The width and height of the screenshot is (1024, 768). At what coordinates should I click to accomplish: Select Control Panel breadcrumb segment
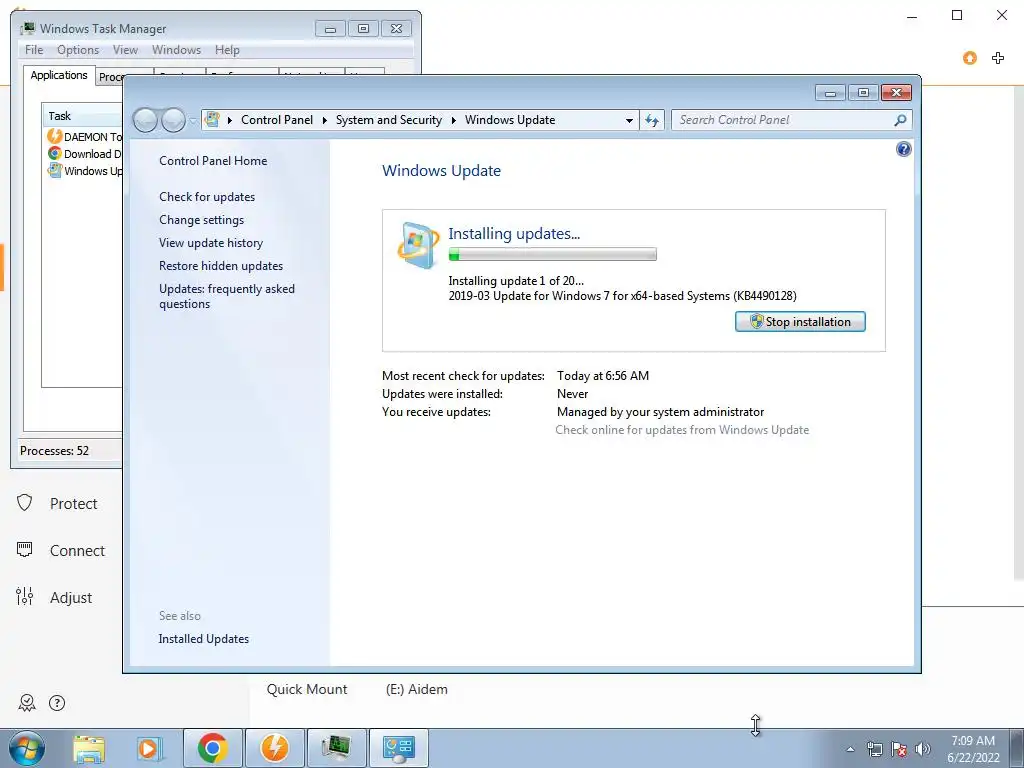tap(277, 120)
